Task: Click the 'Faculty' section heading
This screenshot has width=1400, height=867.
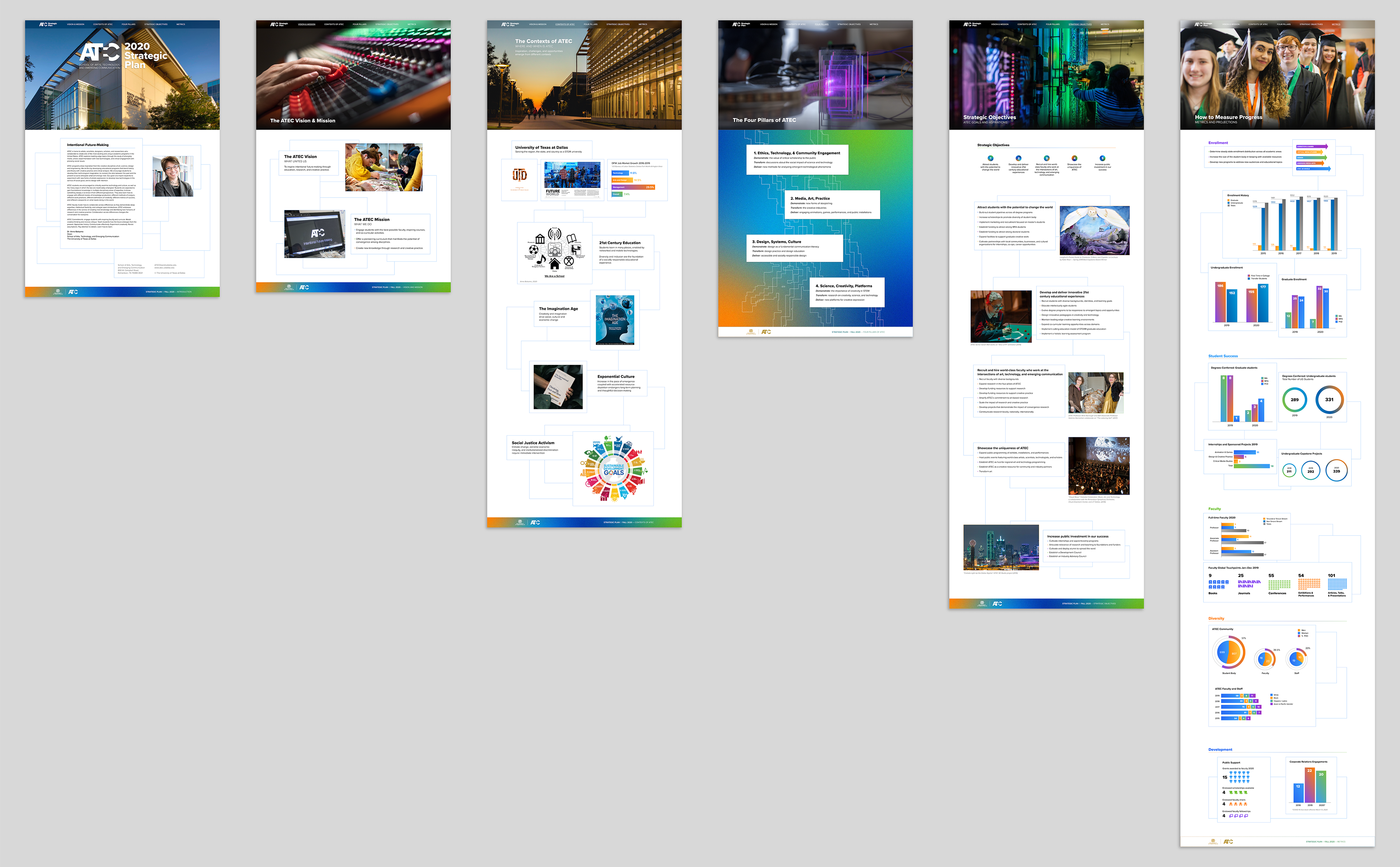Action: tap(1214, 509)
